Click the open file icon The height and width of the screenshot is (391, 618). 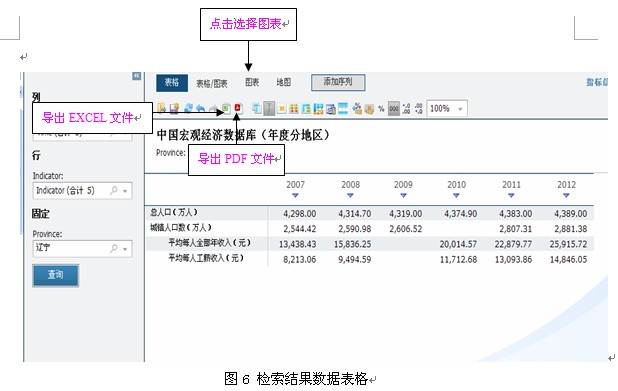[x=162, y=108]
